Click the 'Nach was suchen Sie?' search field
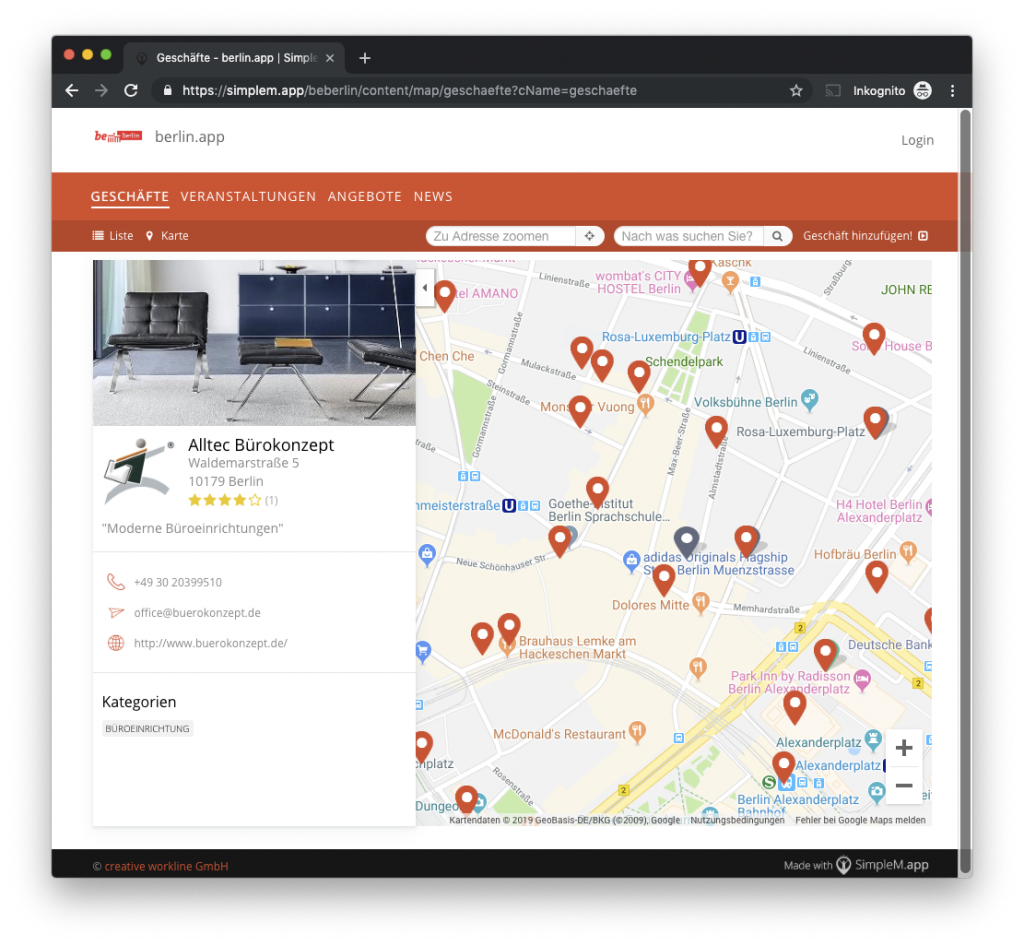The height and width of the screenshot is (946, 1024). (x=688, y=236)
